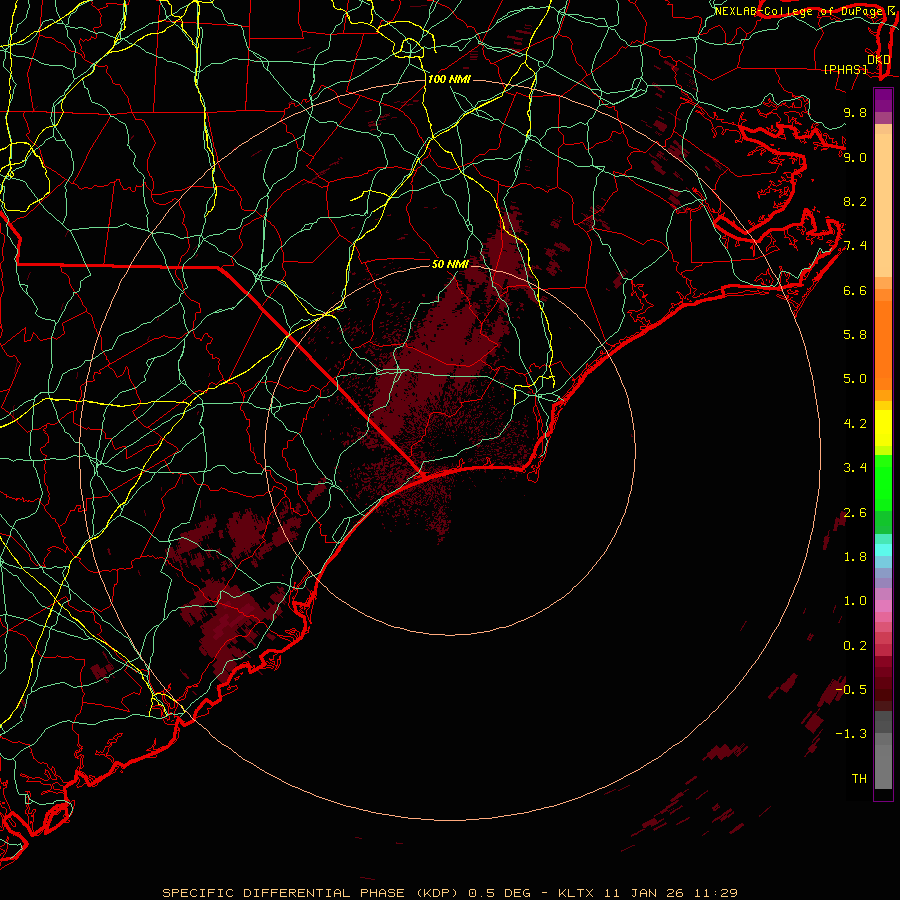Pick the cyan band of the color bar

click(x=883, y=550)
